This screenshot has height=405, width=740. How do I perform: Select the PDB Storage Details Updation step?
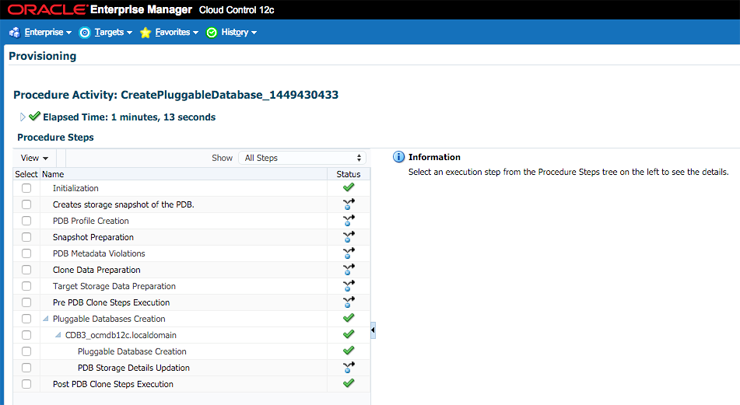coord(134,368)
